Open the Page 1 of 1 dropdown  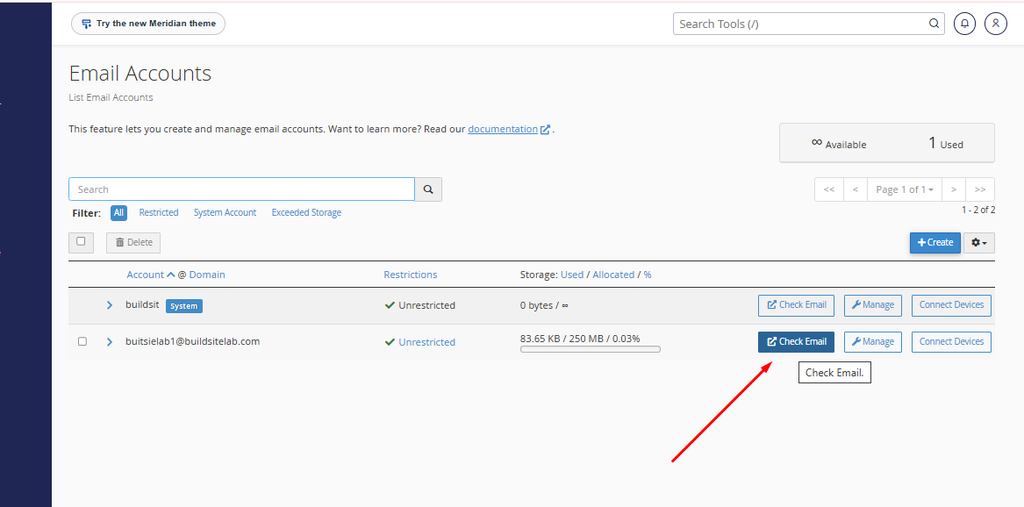point(904,189)
